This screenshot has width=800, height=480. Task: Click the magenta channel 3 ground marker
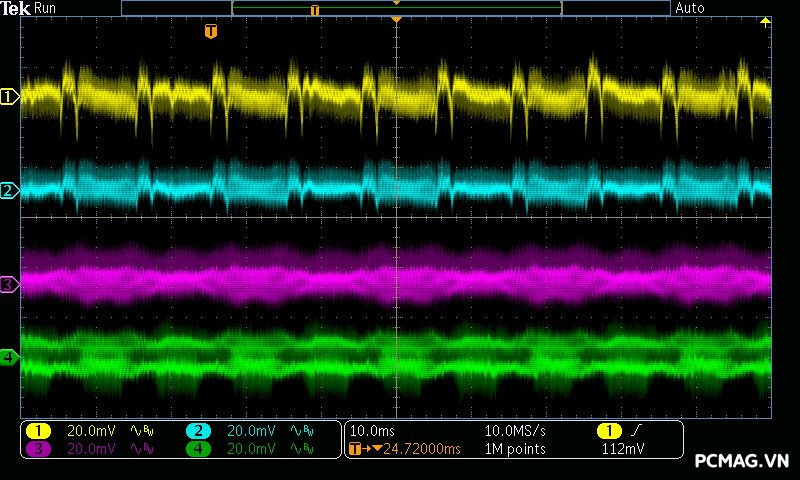point(10,285)
